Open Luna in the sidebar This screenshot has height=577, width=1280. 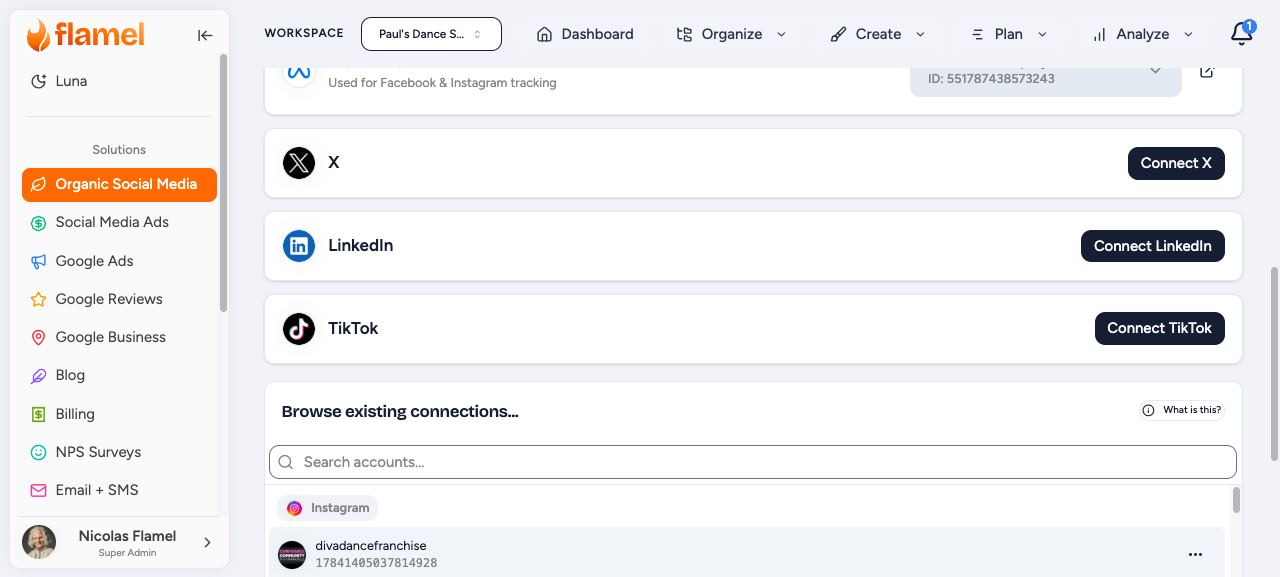[119, 81]
